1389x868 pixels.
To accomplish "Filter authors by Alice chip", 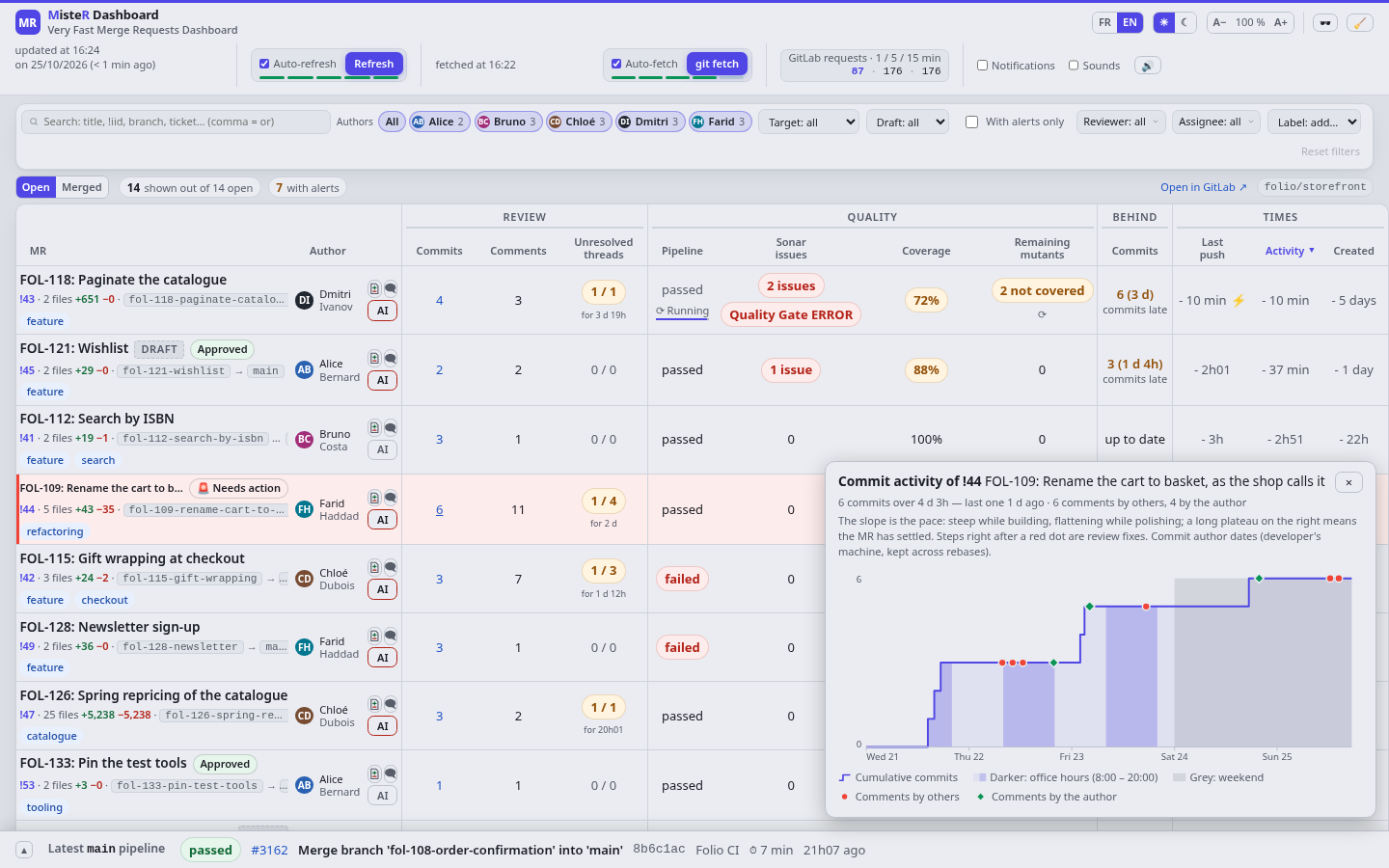I will [439, 122].
